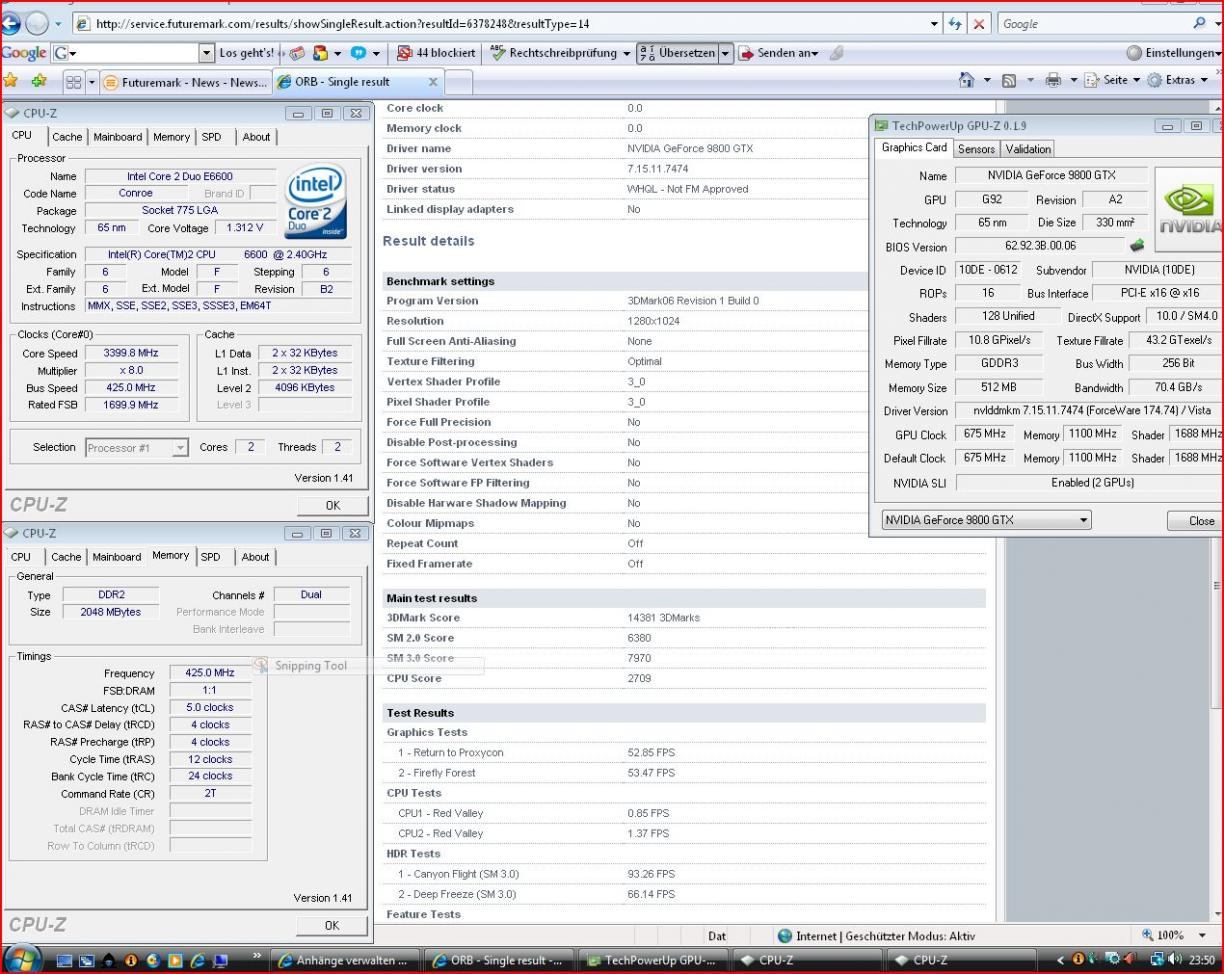This screenshot has height=974, width=1224.
Task: Expand the Übersetzen dropdown arrow
Action: click(726, 53)
